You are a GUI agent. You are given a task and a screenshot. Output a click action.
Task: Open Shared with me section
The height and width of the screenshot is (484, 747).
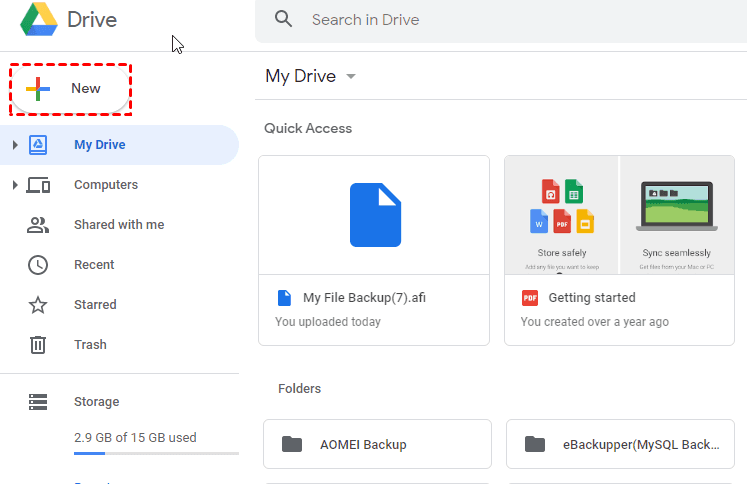point(118,225)
